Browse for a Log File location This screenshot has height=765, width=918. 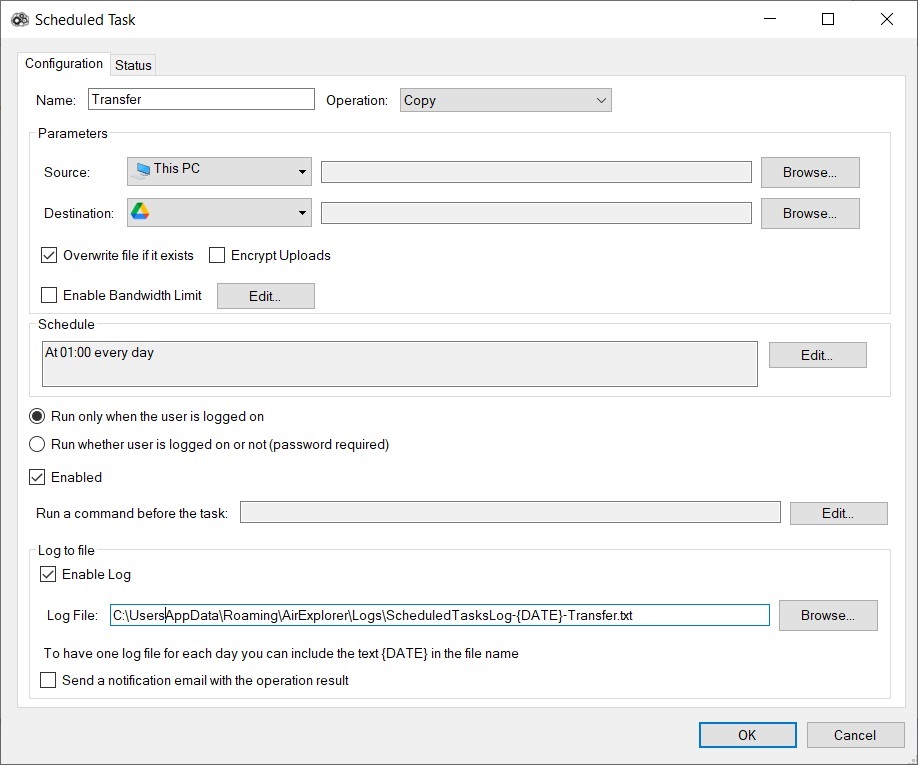[827, 615]
